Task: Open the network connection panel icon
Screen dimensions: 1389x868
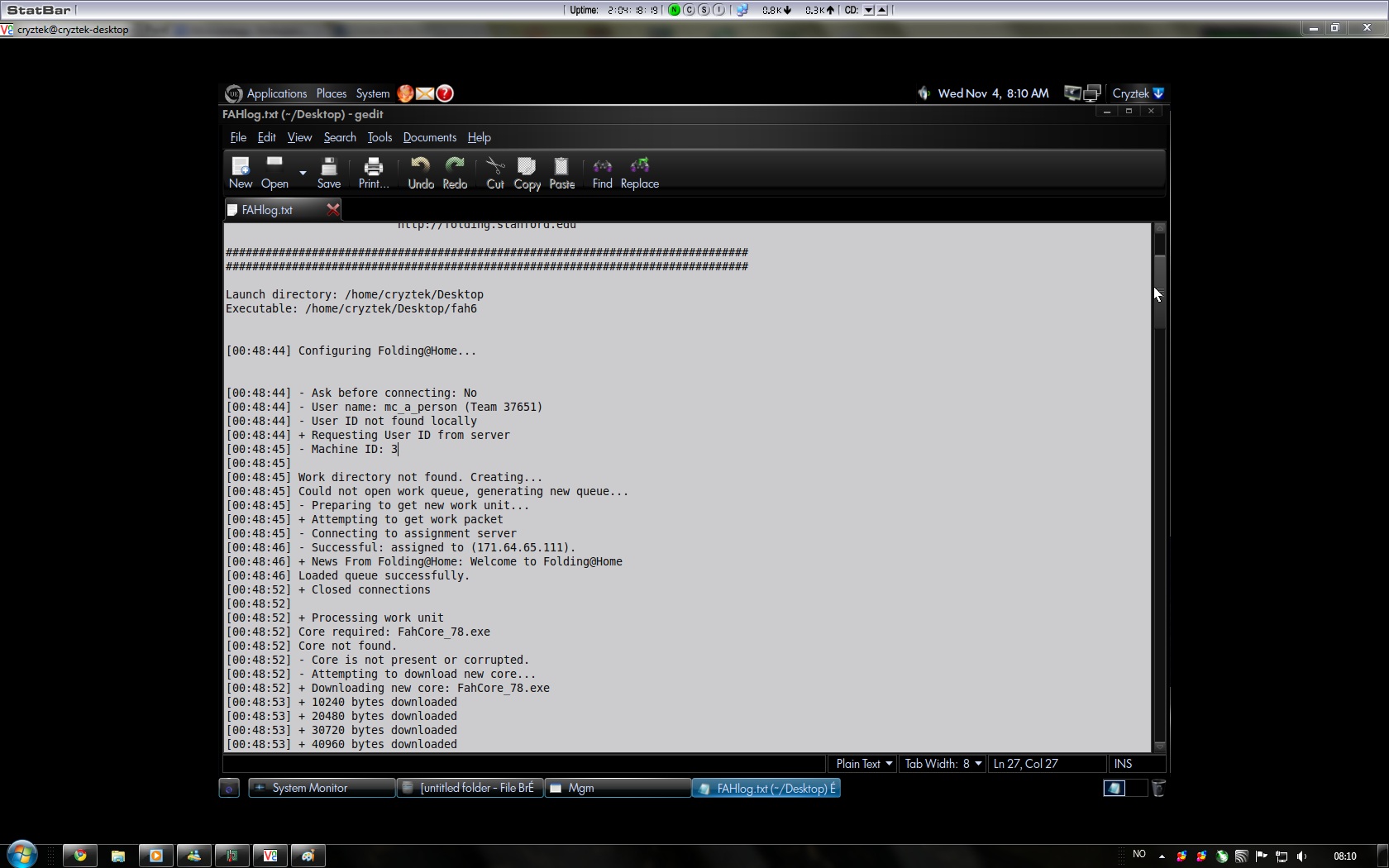Action: [x=1092, y=93]
